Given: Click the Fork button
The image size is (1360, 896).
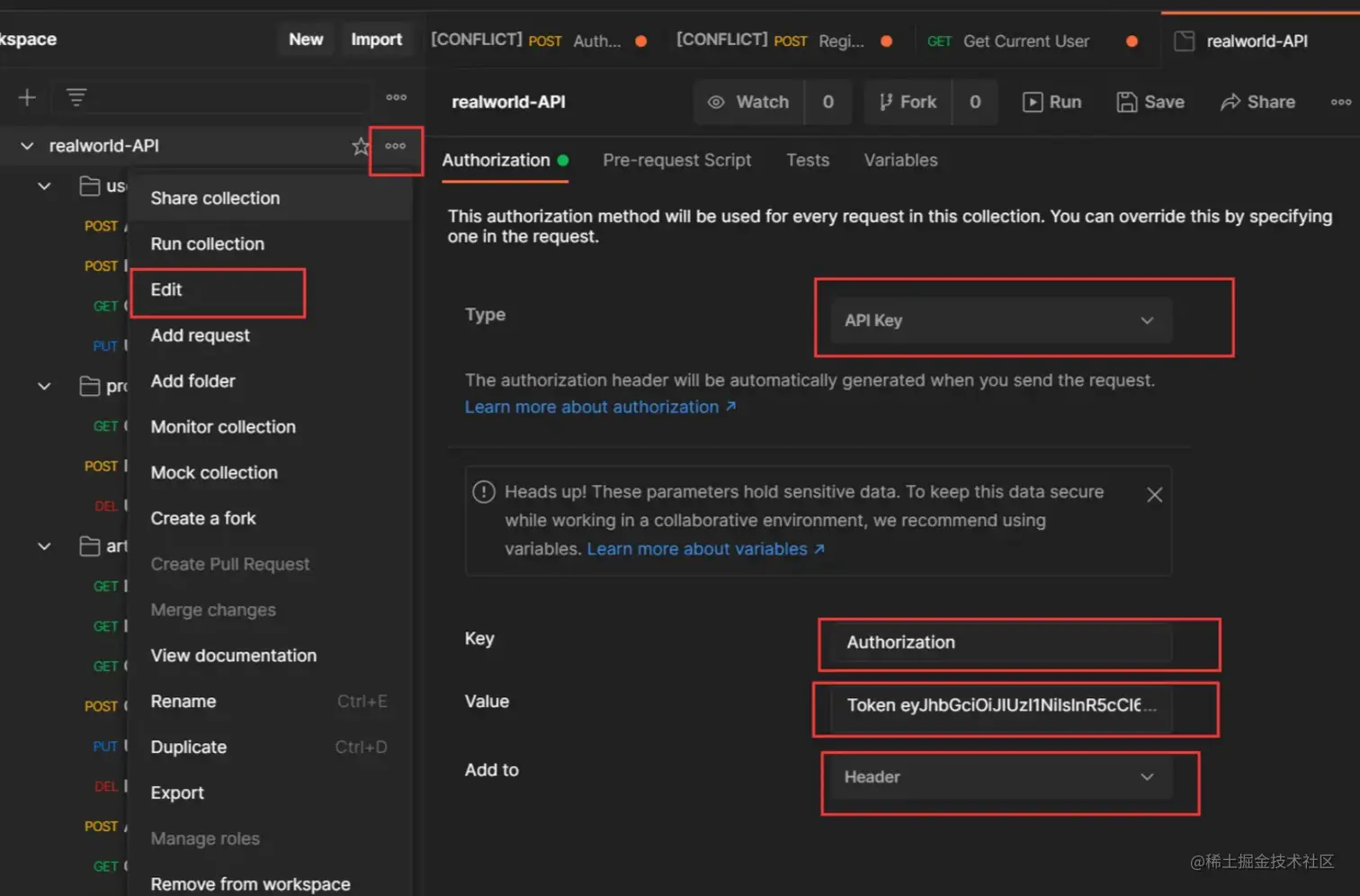Looking at the screenshot, I should 908,102.
